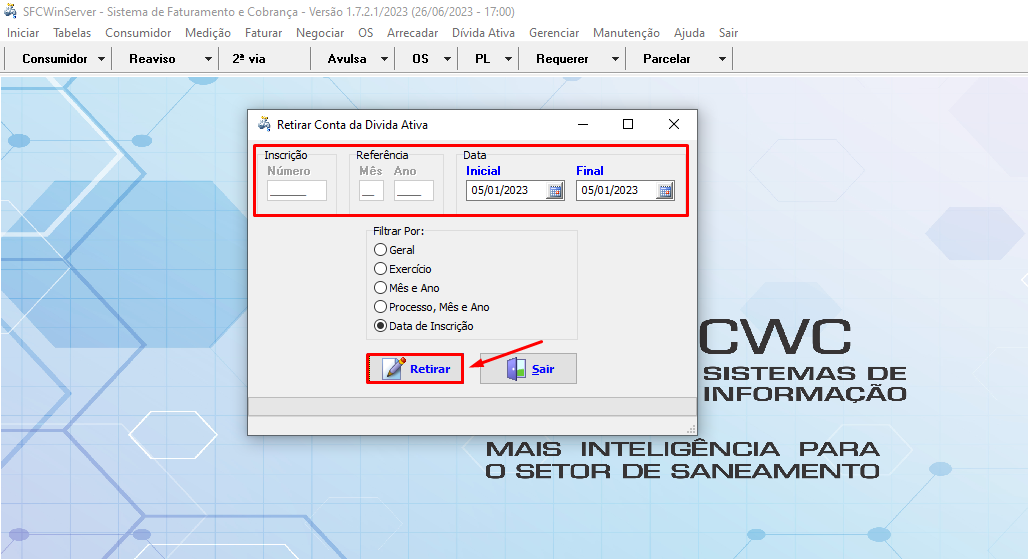Open the Tabelas menu

pos(72,33)
